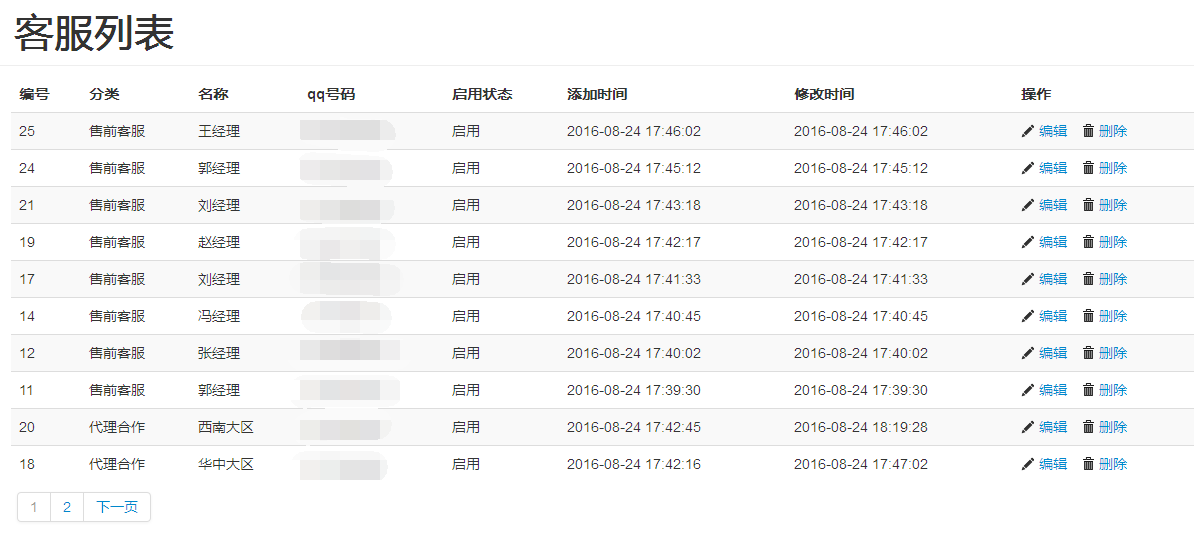
Task: Click the pencil edit icon for row 25
Action: click(1027, 131)
